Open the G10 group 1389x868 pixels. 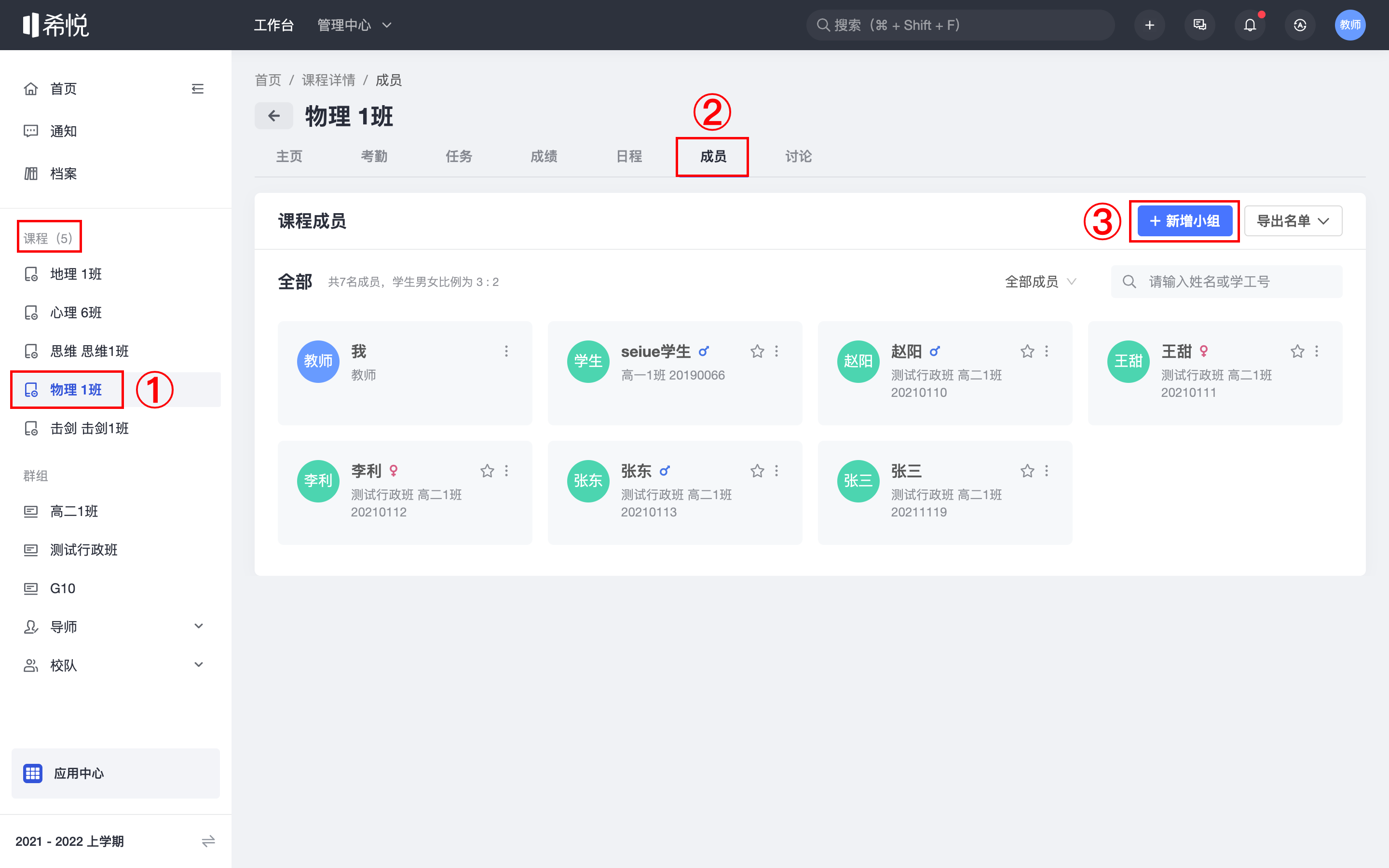[x=116, y=588]
